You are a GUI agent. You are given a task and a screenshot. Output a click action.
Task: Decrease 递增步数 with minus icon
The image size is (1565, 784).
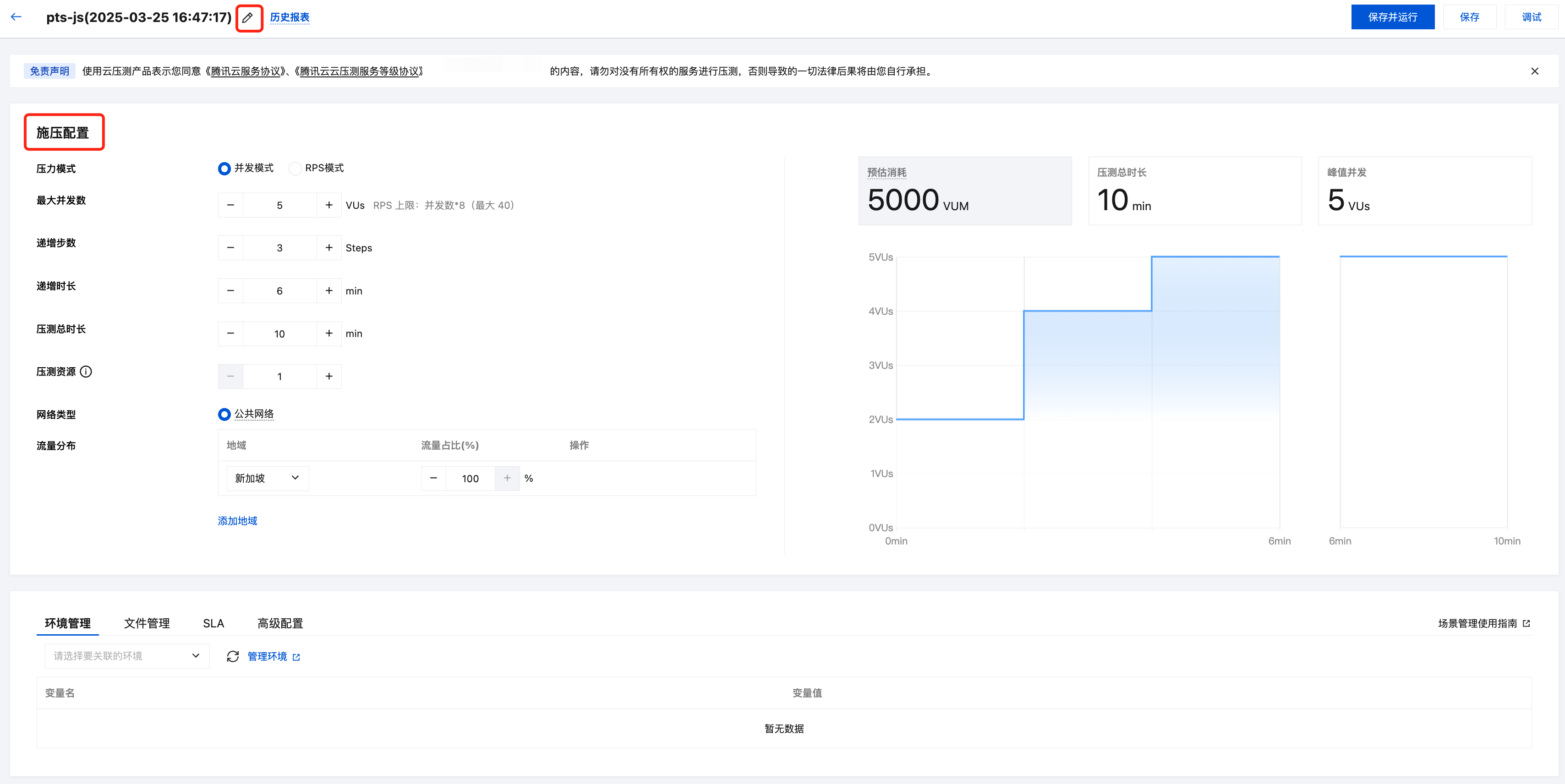230,248
